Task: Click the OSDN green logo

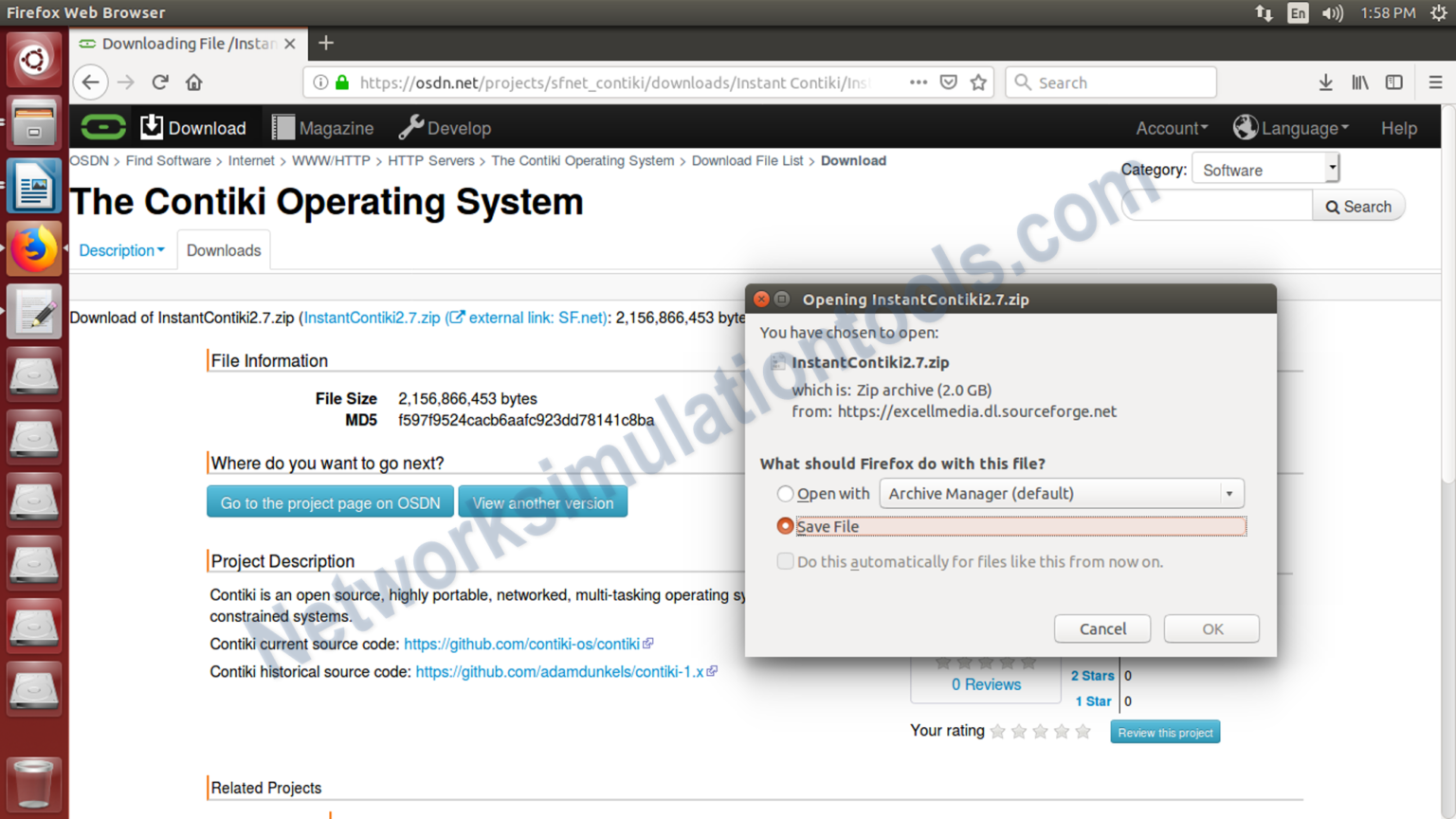Action: pos(102,126)
